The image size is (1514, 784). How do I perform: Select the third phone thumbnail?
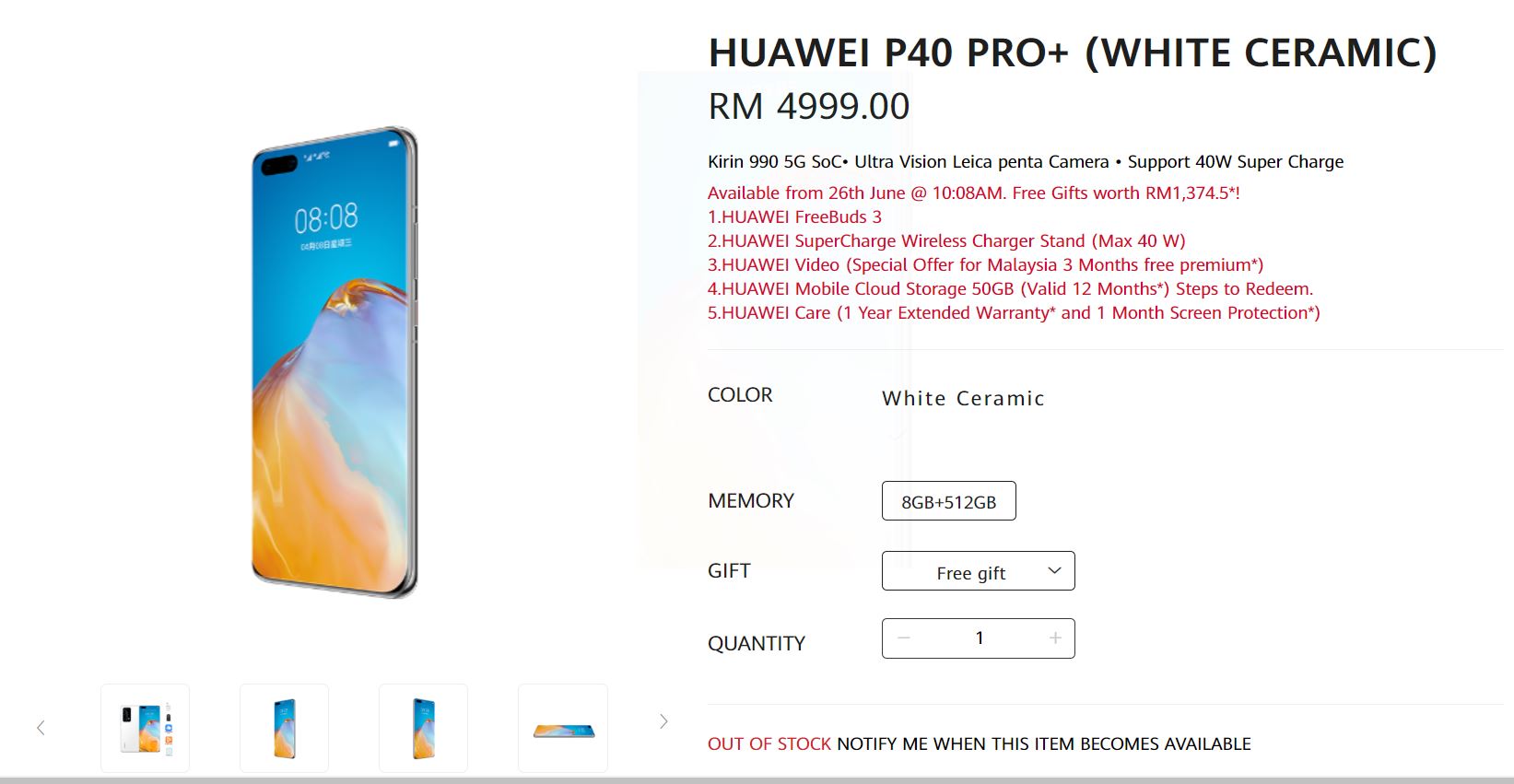pos(423,728)
